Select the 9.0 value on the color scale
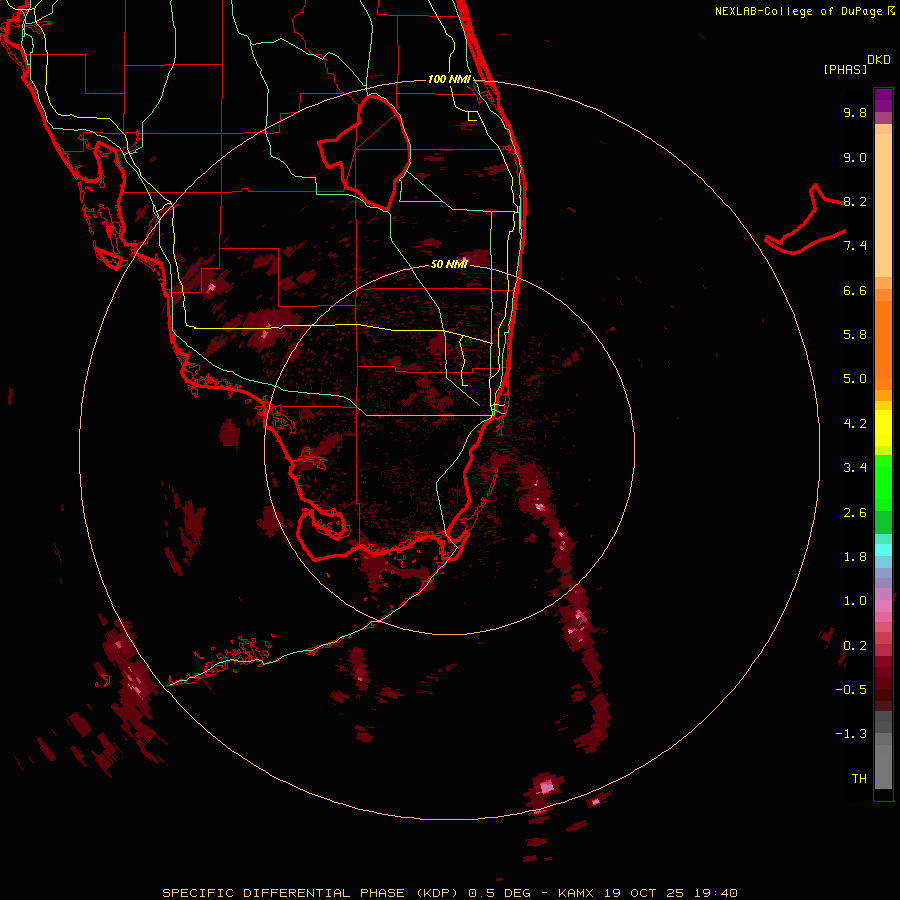900x900 pixels. [855, 157]
